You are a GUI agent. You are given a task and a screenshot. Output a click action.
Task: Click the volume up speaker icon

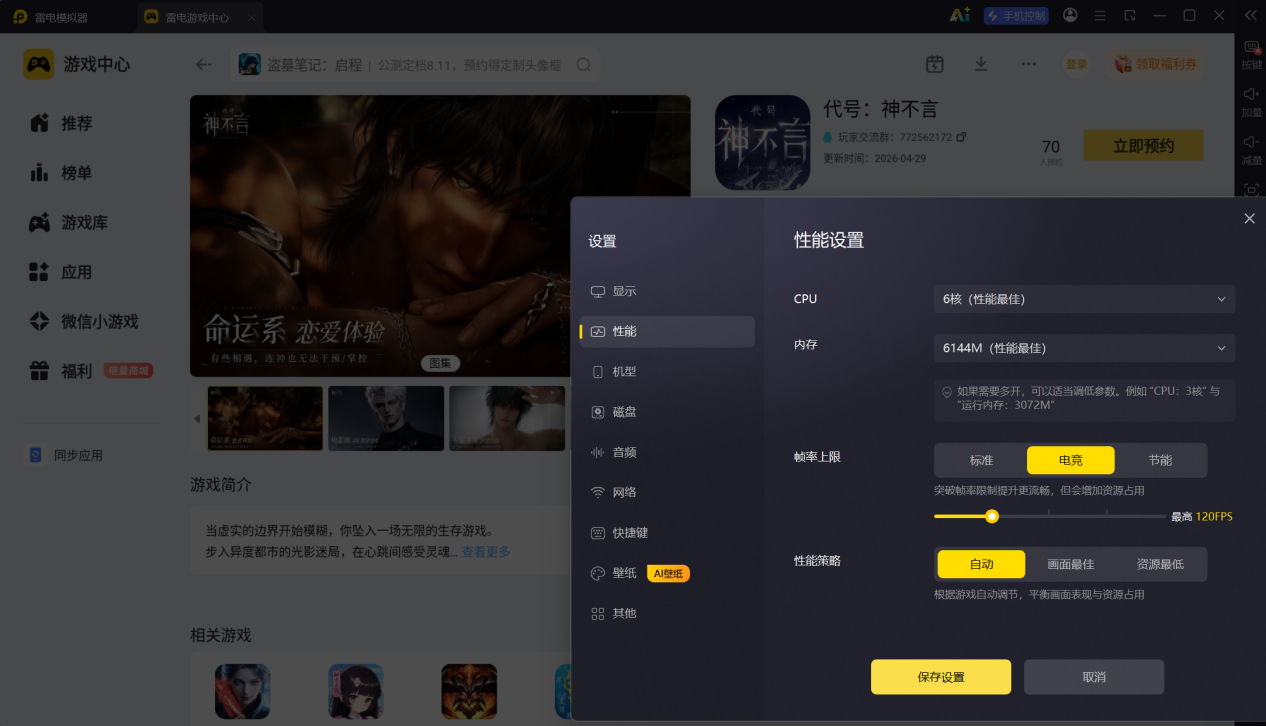pyautogui.click(x=1251, y=93)
